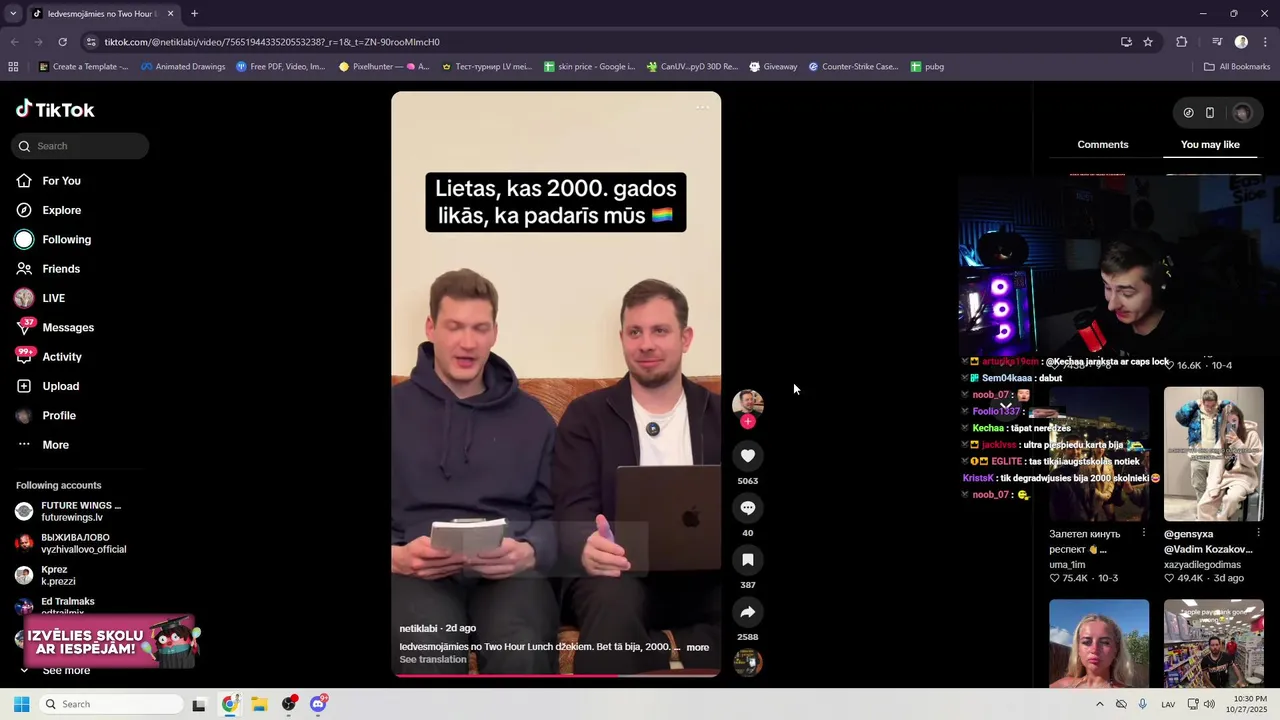This screenshot has width=1280, height=720.
Task: Switch to the You may like tab
Action: (x=1210, y=145)
